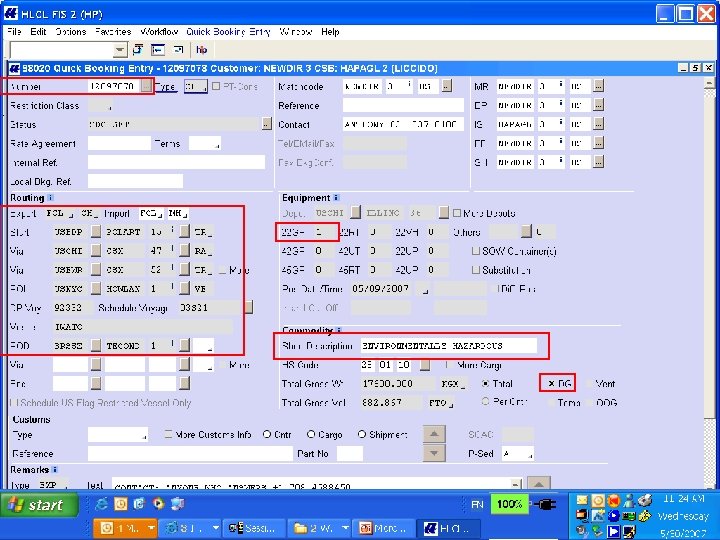Toggle More Customs Info checkbox
The height and width of the screenshot is (540, 720).
168,434
